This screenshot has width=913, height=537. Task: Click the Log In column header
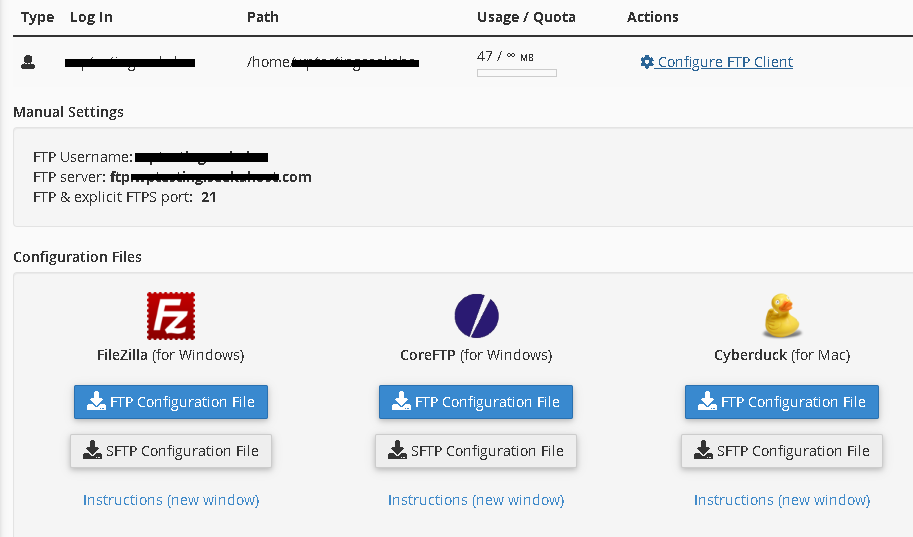click(91, 17)
